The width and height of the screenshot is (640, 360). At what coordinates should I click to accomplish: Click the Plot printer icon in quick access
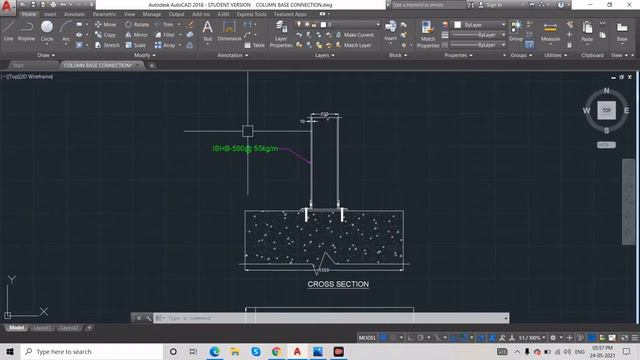(53, 4)
